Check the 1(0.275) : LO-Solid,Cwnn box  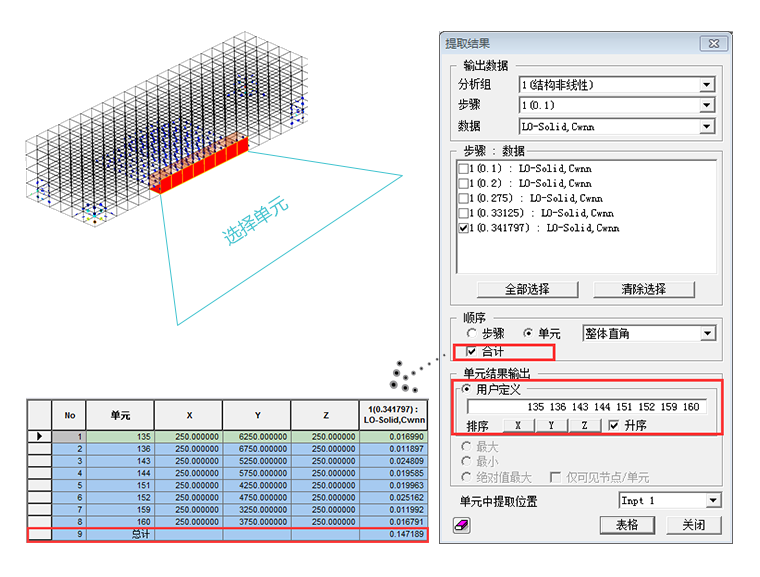click(x=463, y=198)
